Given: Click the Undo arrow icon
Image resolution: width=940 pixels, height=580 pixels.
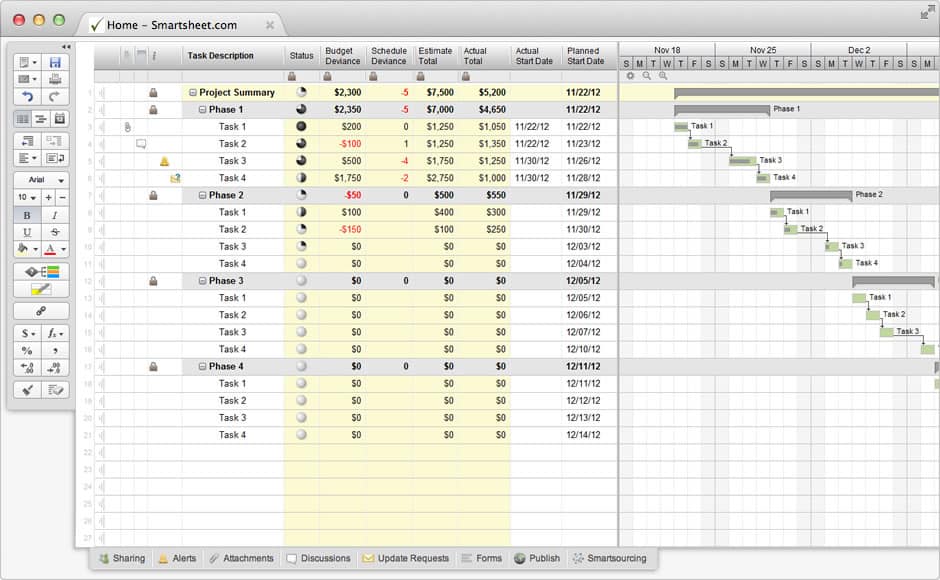Looking at the screenshot, I should click(x=27, y=97).
